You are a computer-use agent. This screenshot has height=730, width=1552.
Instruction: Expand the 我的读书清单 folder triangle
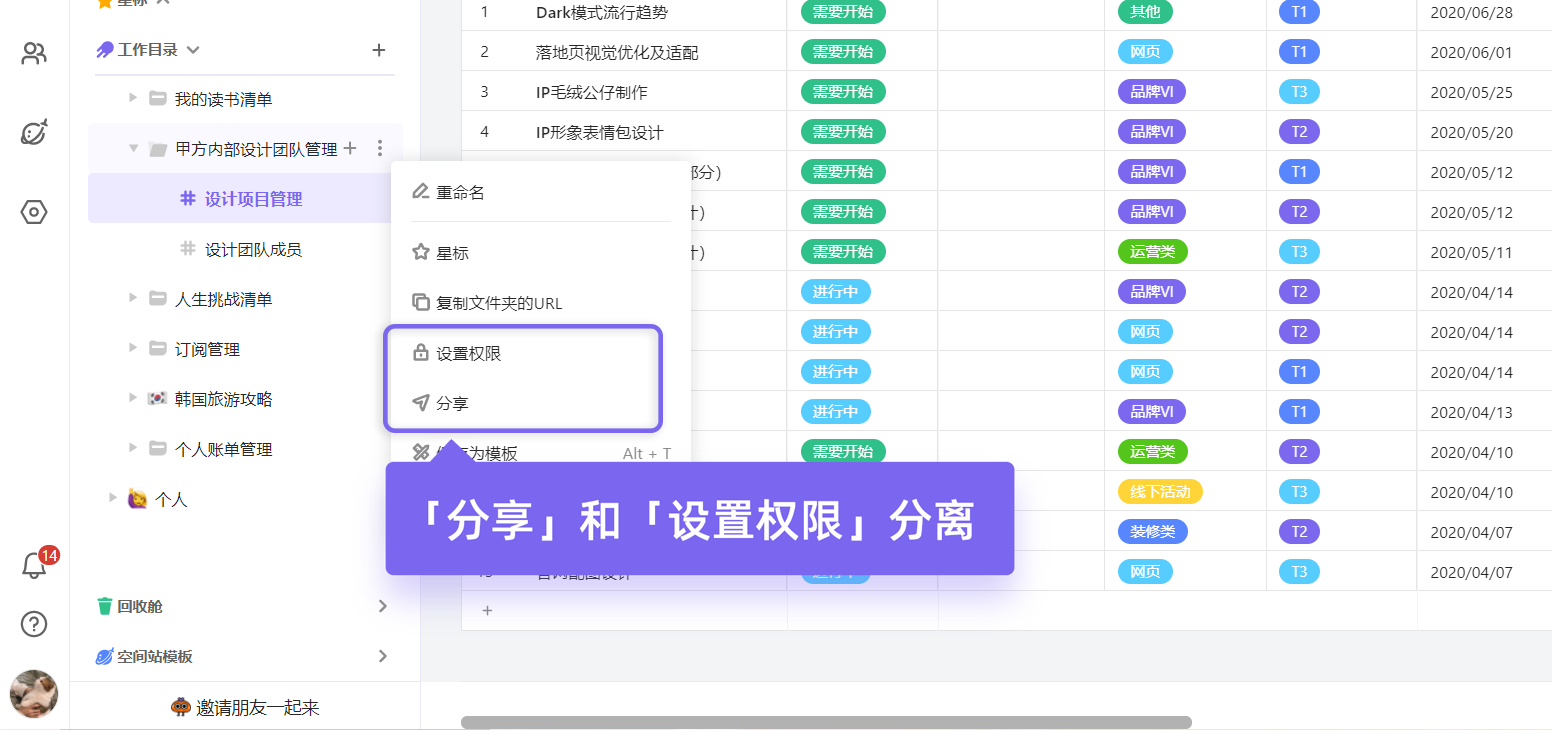point(133,98)
